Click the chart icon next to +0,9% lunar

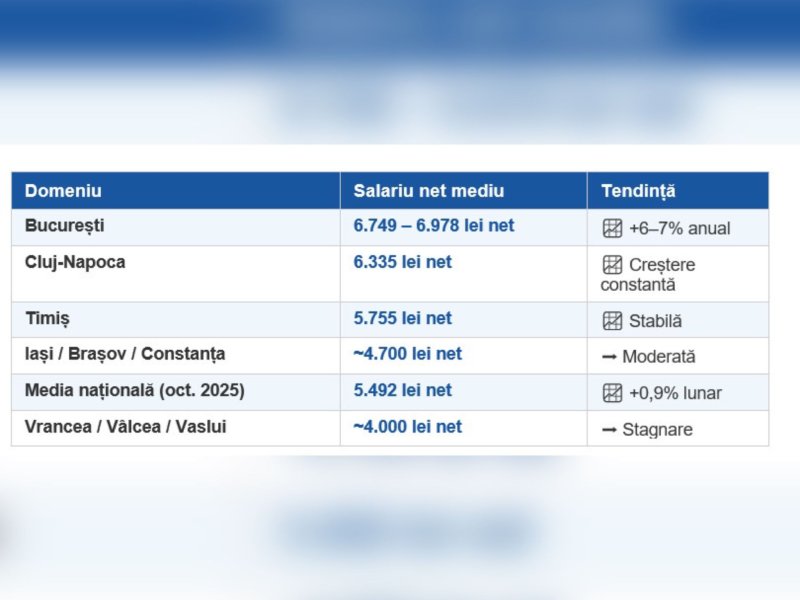pyautogui.click(x=612, y=393)
